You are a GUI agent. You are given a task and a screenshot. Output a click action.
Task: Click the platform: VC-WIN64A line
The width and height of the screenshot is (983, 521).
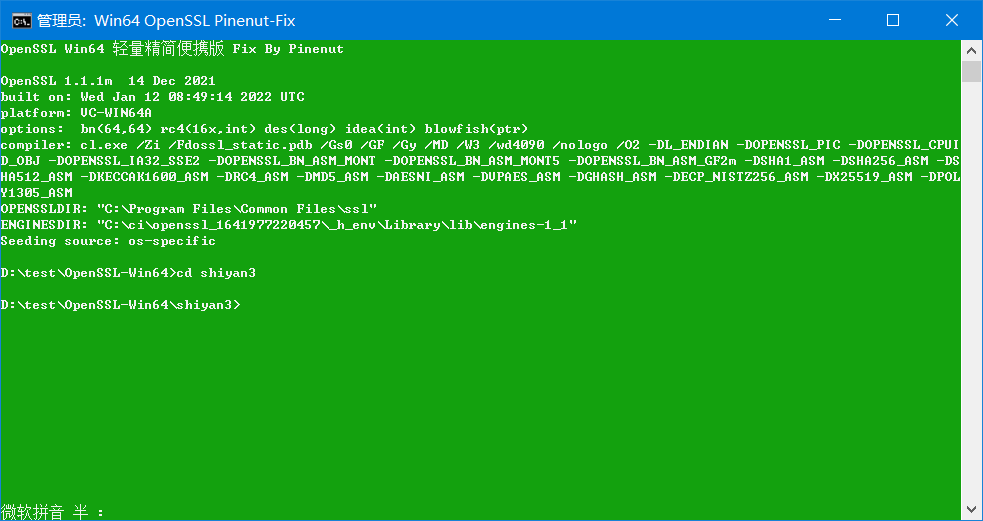point(76,113)
